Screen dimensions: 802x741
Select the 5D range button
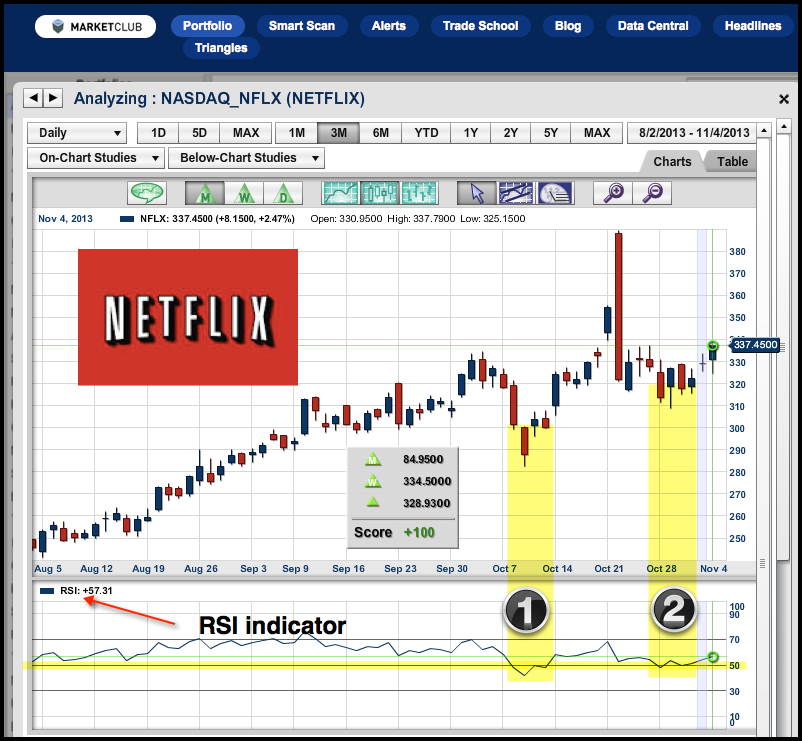199,133
